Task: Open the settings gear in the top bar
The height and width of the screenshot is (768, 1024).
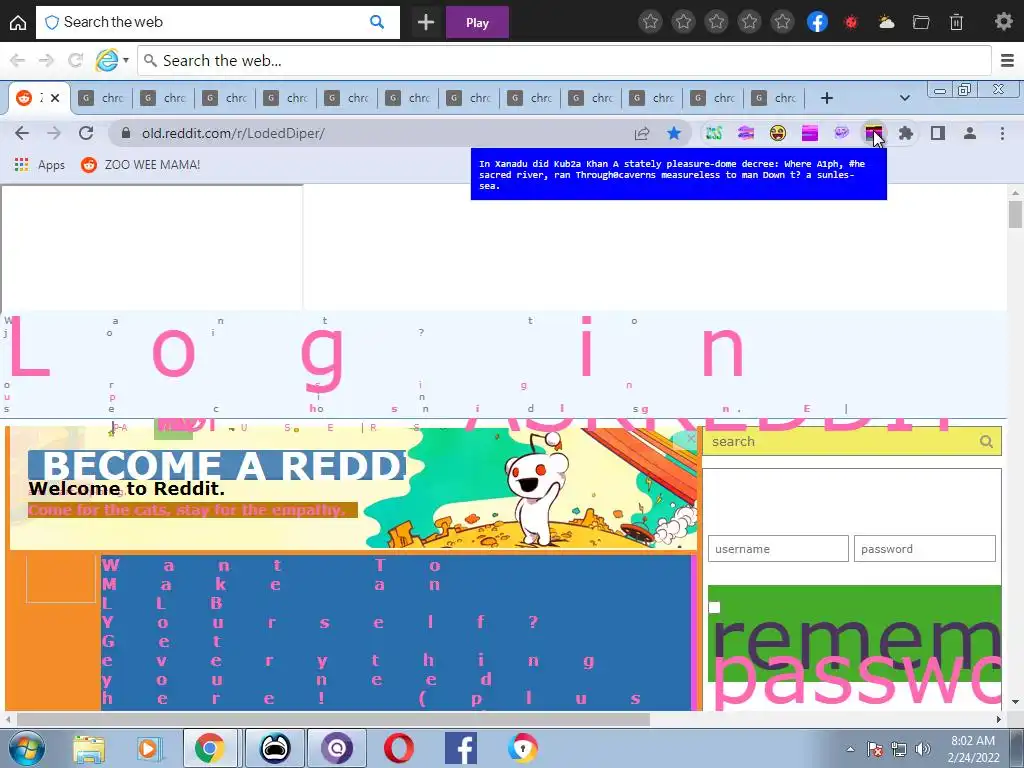Action: coord(1004,22)
